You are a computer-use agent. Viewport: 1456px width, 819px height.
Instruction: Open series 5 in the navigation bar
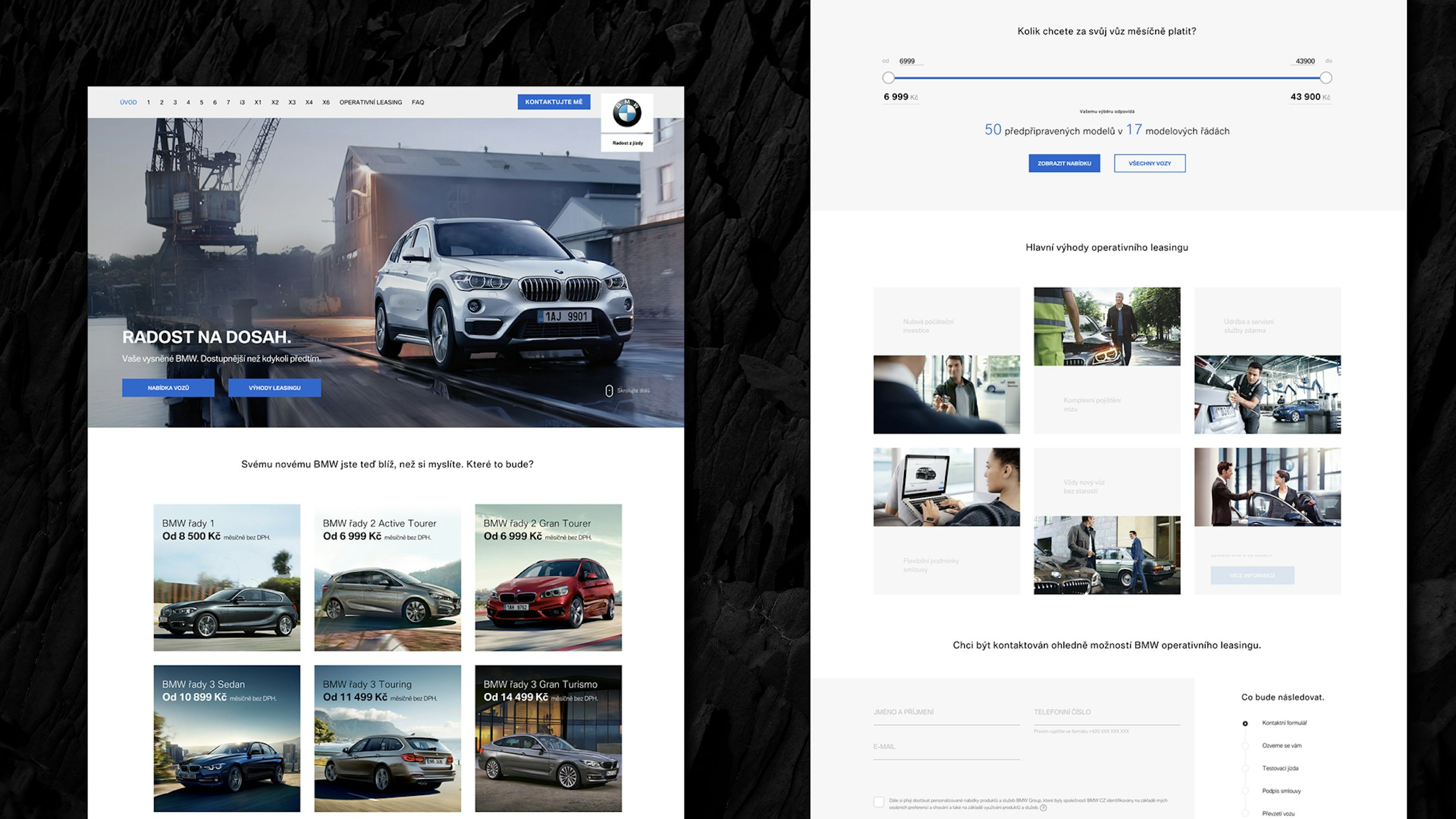(202, 102)
